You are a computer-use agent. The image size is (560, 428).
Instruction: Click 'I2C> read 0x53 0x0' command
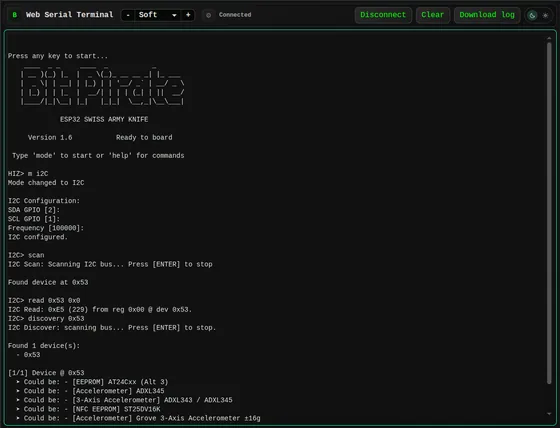point(44,300)
